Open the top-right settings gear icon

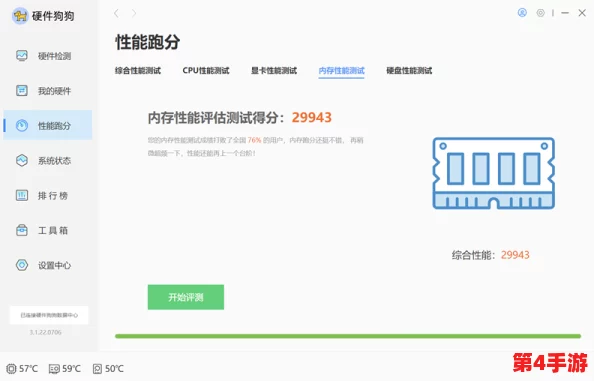point(541,13)
